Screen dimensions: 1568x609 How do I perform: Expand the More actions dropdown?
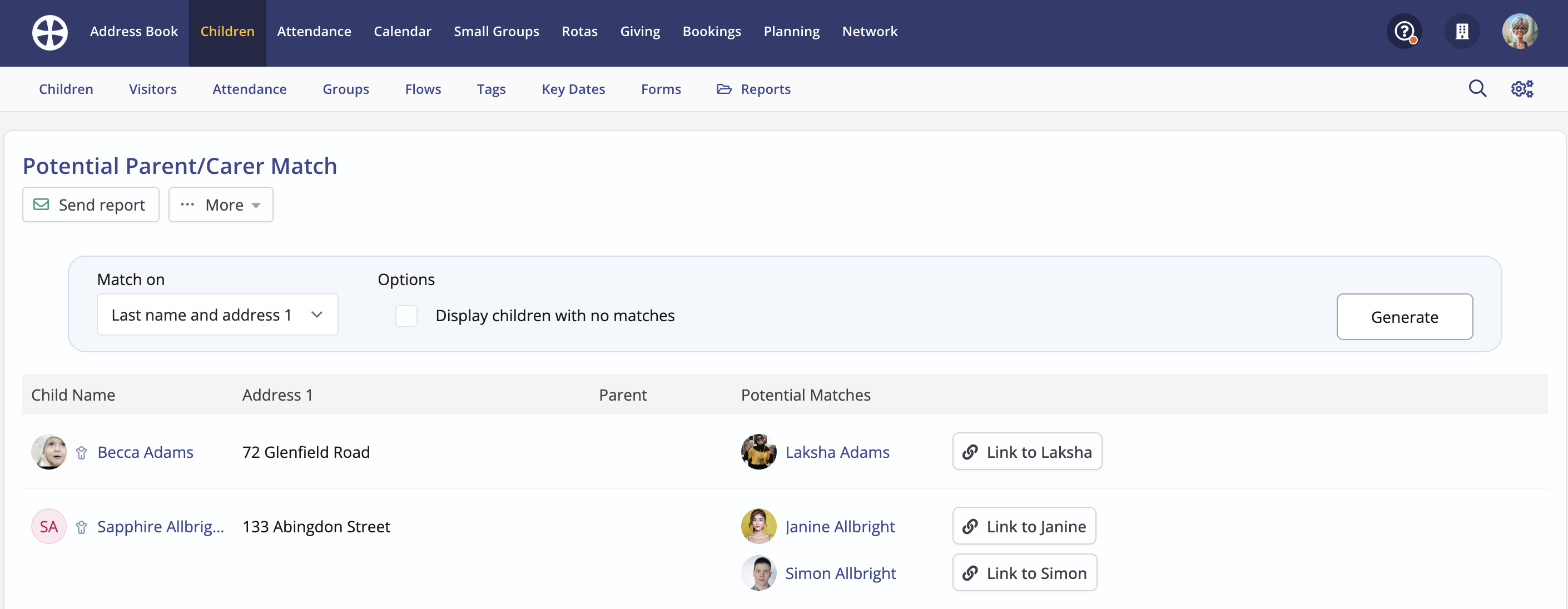(x=220, y=205)
